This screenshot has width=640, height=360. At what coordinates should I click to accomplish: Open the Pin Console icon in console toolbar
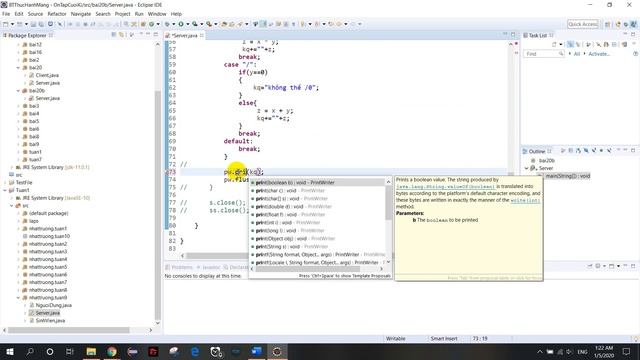(590, 266)
